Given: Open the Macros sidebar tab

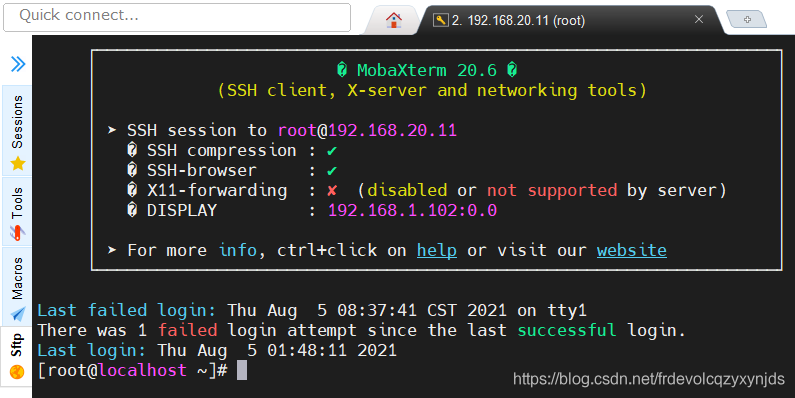Looking at the screenshot, I should [17, 286].
